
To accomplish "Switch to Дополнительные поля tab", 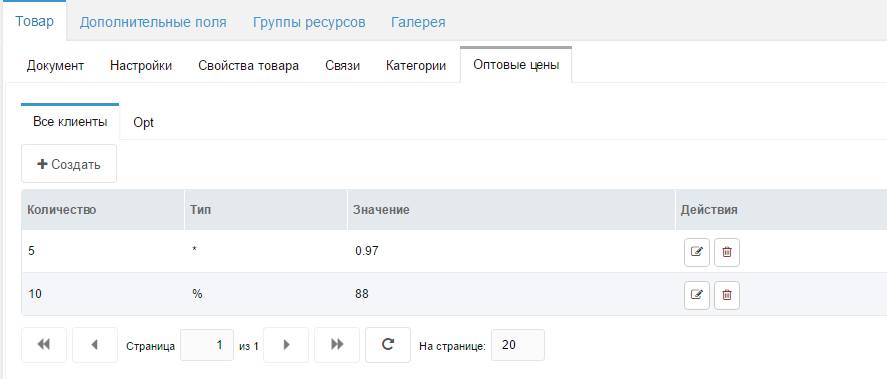I will point(153,23).
